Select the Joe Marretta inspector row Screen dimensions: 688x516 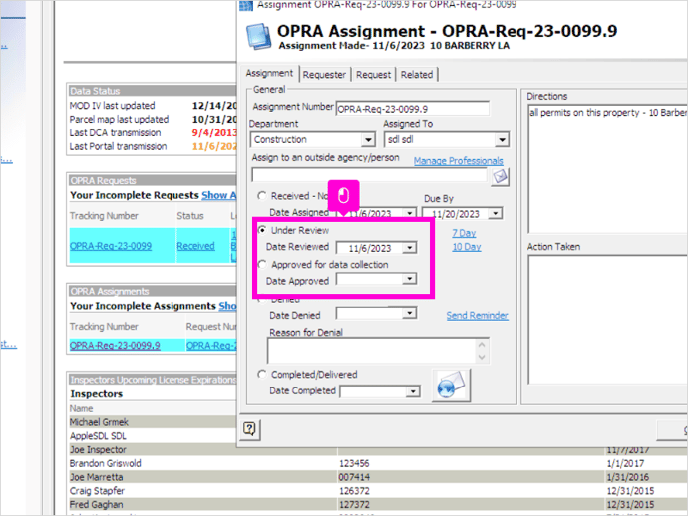pyautogui.click(x=377, y=477)
